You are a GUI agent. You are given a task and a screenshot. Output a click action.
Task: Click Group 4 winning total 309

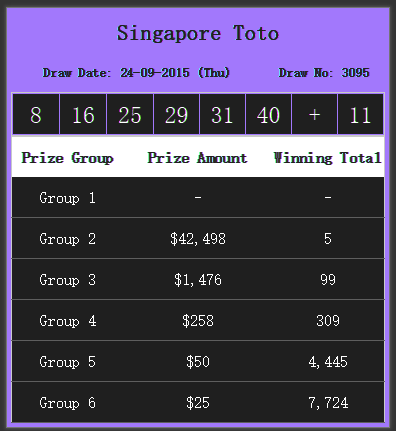328,321
